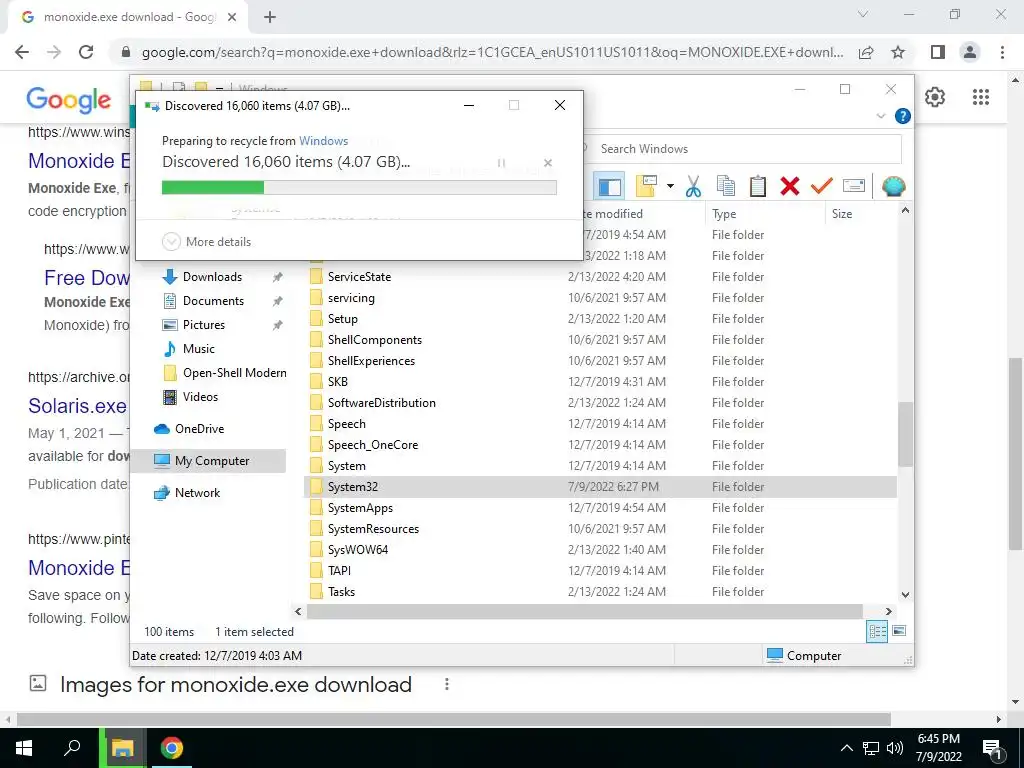
Task: Open Images result options three-dot menu
Action: point(447,684)
